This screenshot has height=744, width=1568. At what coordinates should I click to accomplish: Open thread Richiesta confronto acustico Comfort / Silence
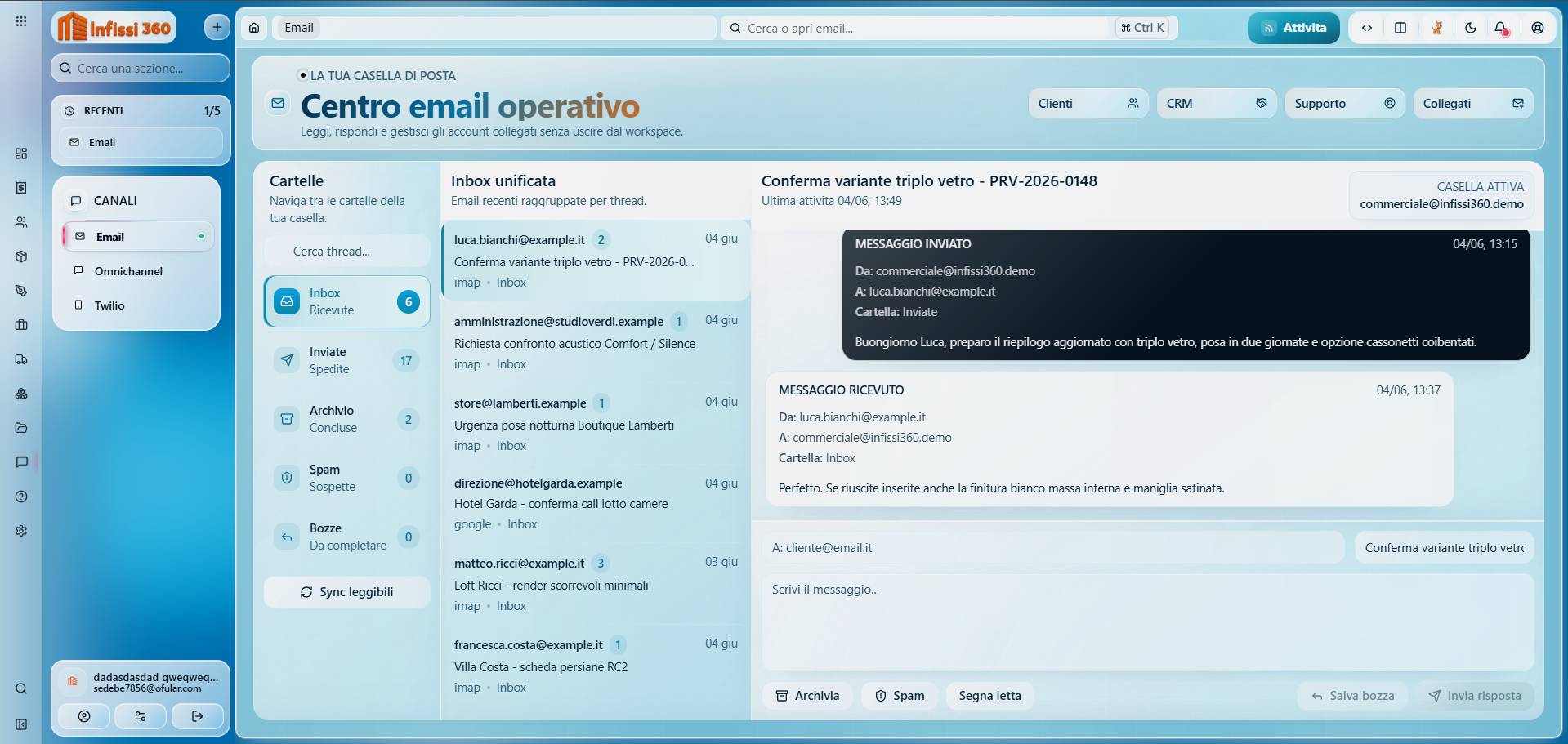click(596, 342)
